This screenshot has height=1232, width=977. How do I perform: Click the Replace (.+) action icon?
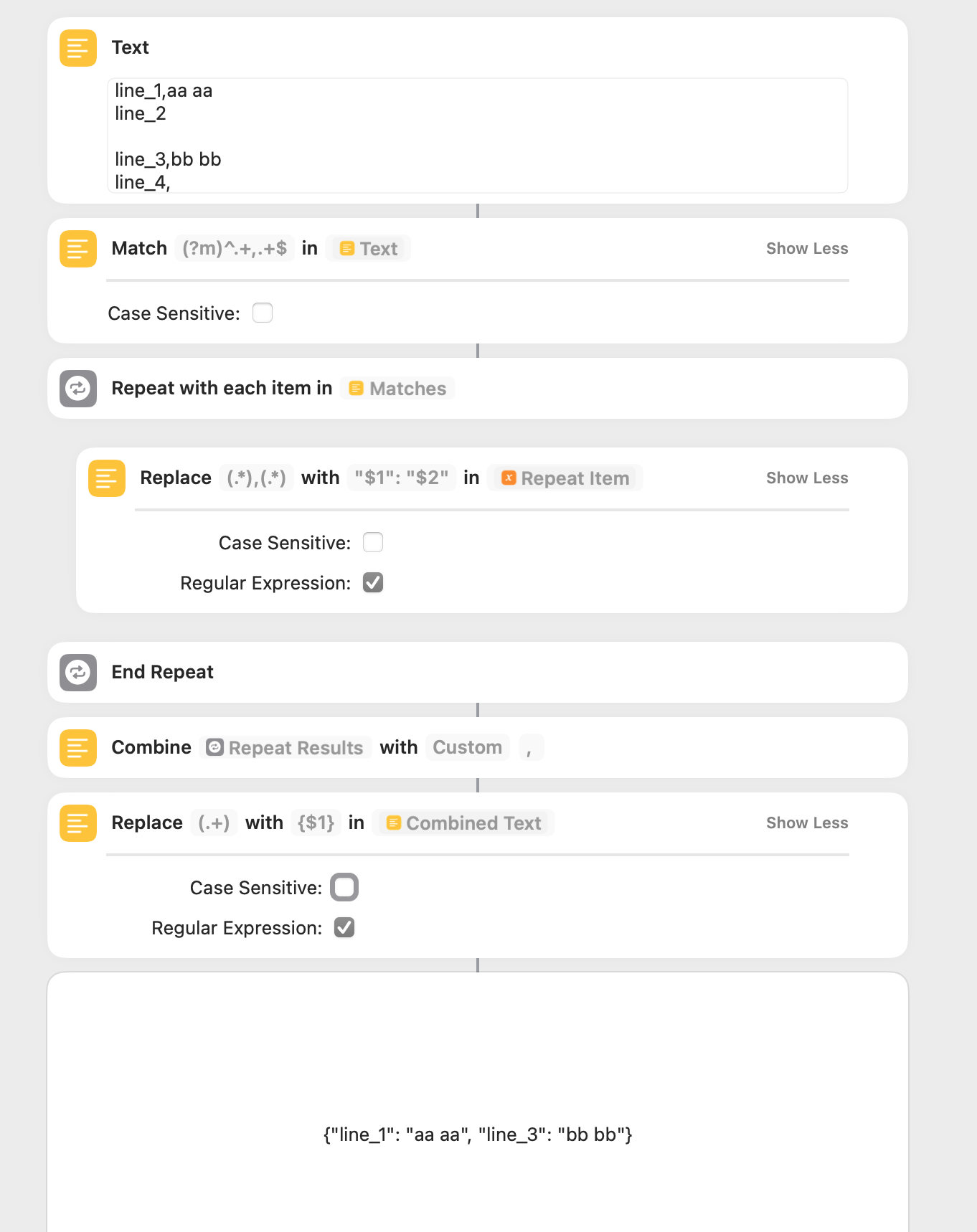click(78, 823)
